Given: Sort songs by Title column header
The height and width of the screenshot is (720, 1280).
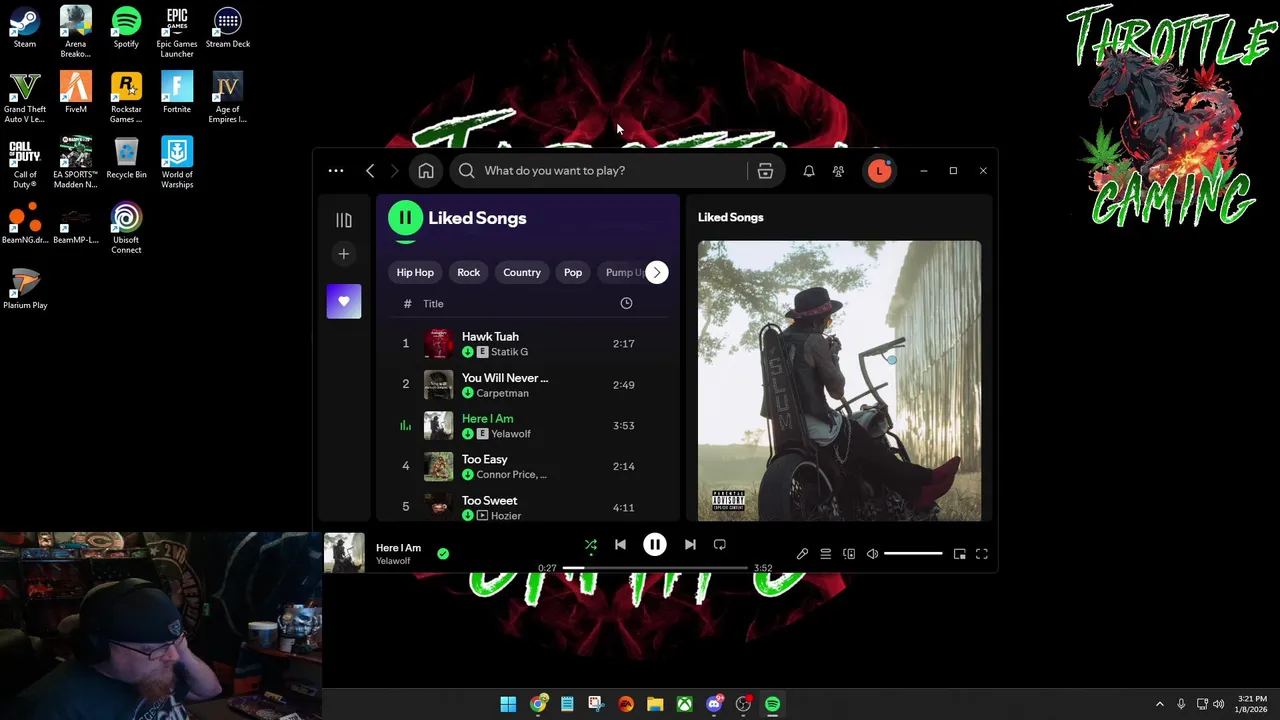Looking at the screenshot, I should click(433, 304).
